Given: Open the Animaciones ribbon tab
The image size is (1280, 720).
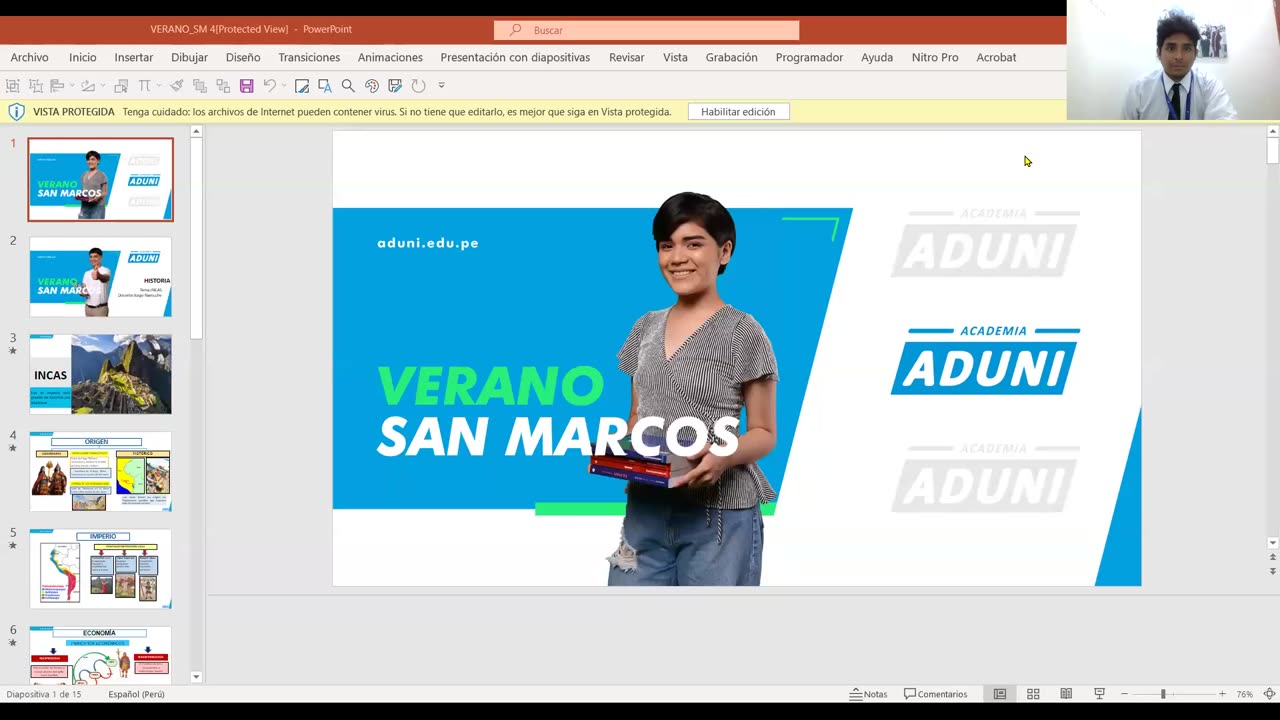Looking at the screenshot, I should (390, 57).
